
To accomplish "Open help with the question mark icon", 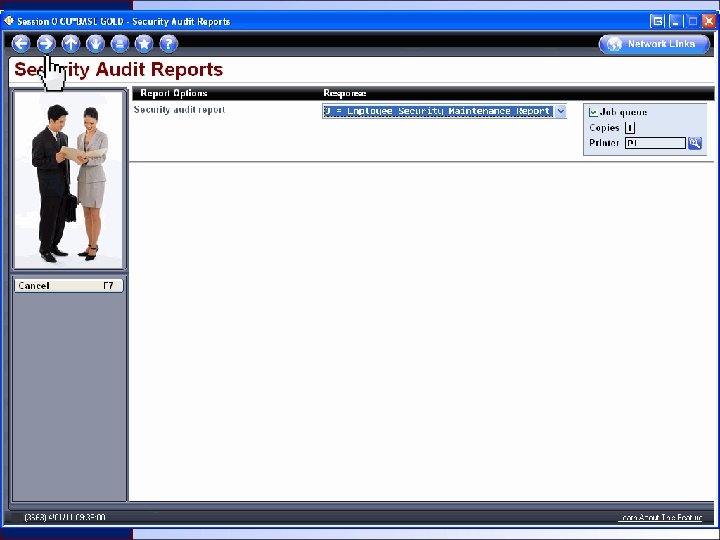I will point(169,44).
